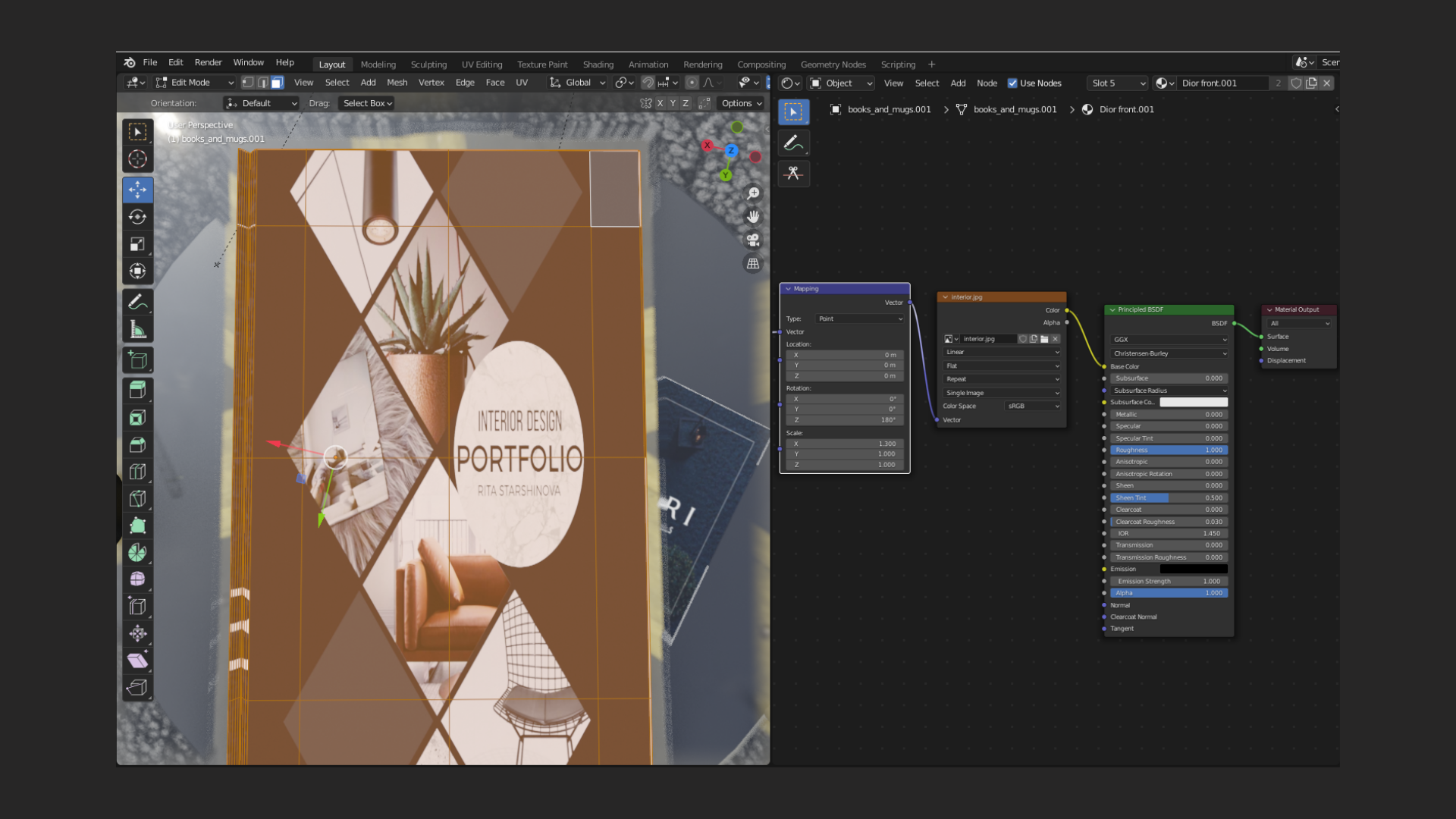This screenshot has height=819, width=1456.
Task: Open the Orientation Default dropdown
Action: click(x=261, y=103)
